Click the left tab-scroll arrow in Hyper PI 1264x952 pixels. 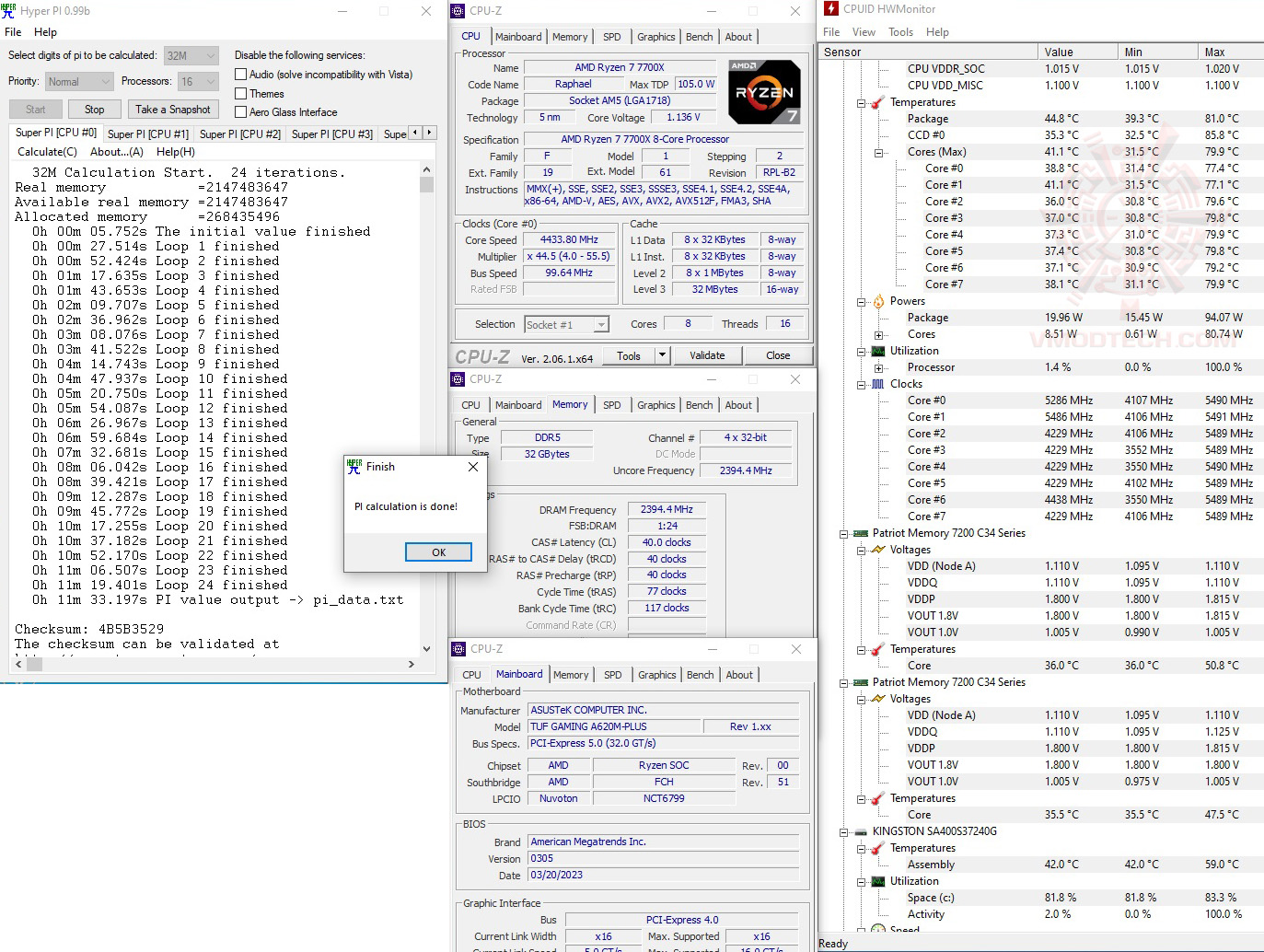point(415,133)
